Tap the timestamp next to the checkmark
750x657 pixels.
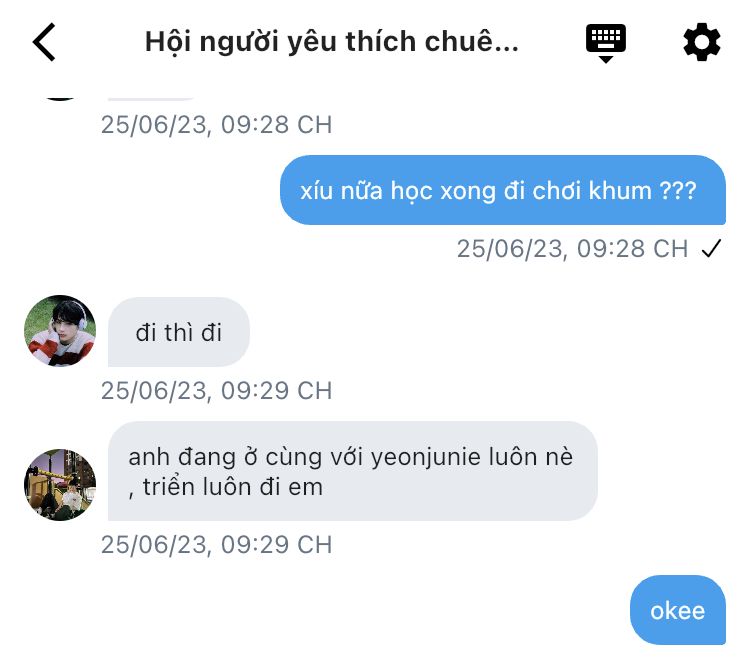coord(572,249)
